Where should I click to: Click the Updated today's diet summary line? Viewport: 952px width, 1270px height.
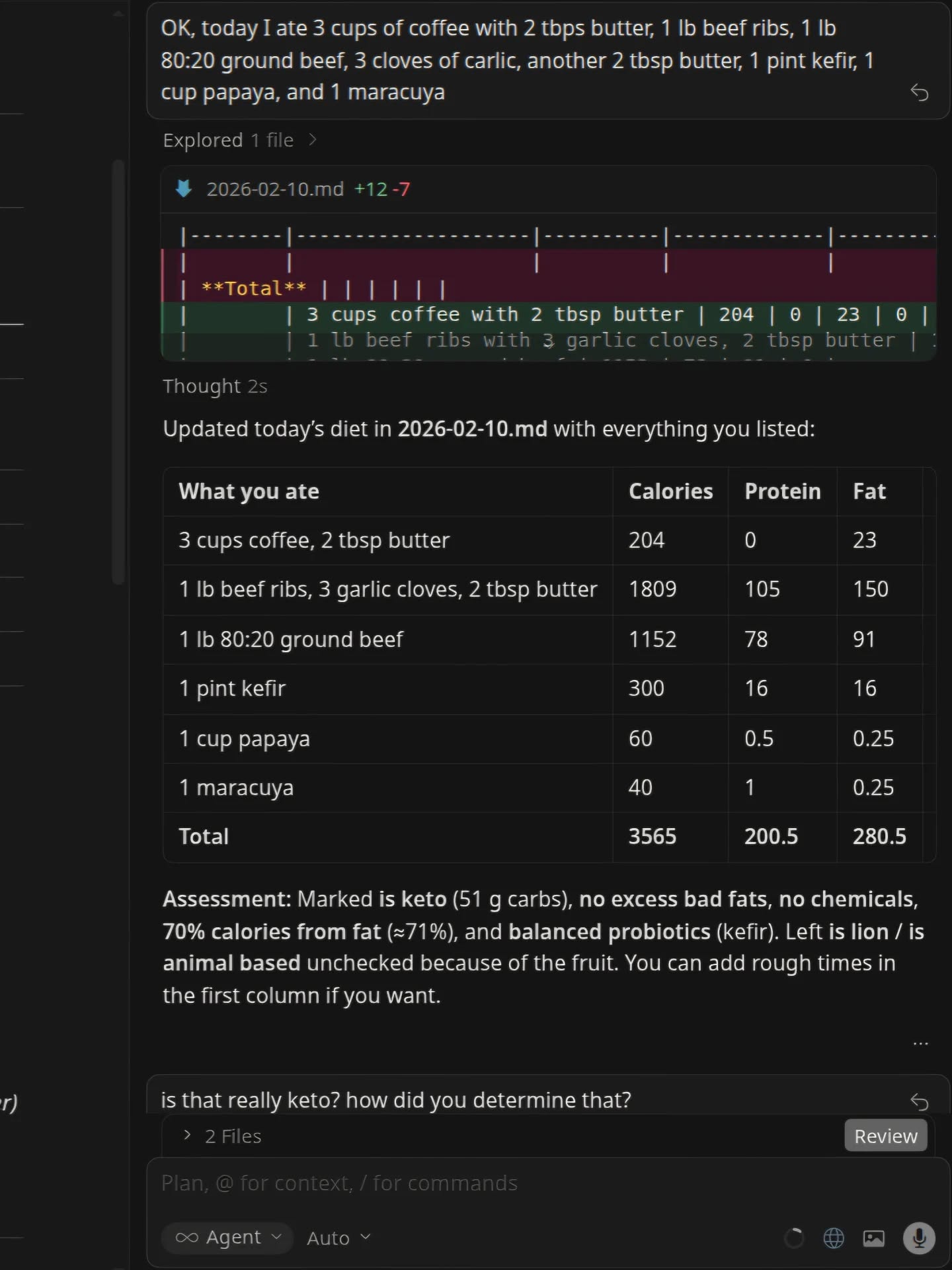[x=489, y=429]
